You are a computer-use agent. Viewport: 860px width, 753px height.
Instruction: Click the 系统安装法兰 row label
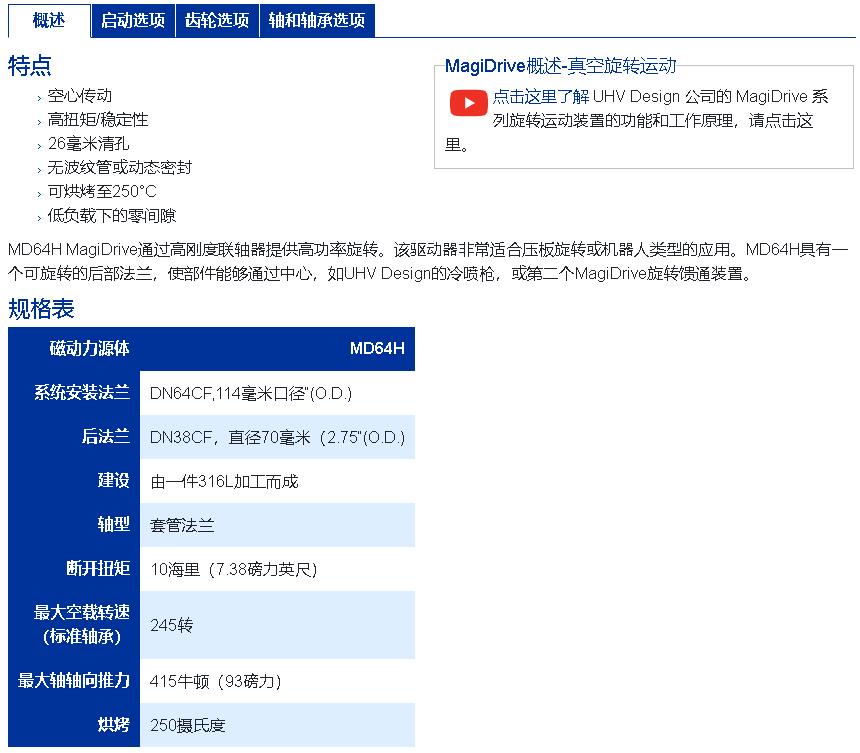(74, 393)
